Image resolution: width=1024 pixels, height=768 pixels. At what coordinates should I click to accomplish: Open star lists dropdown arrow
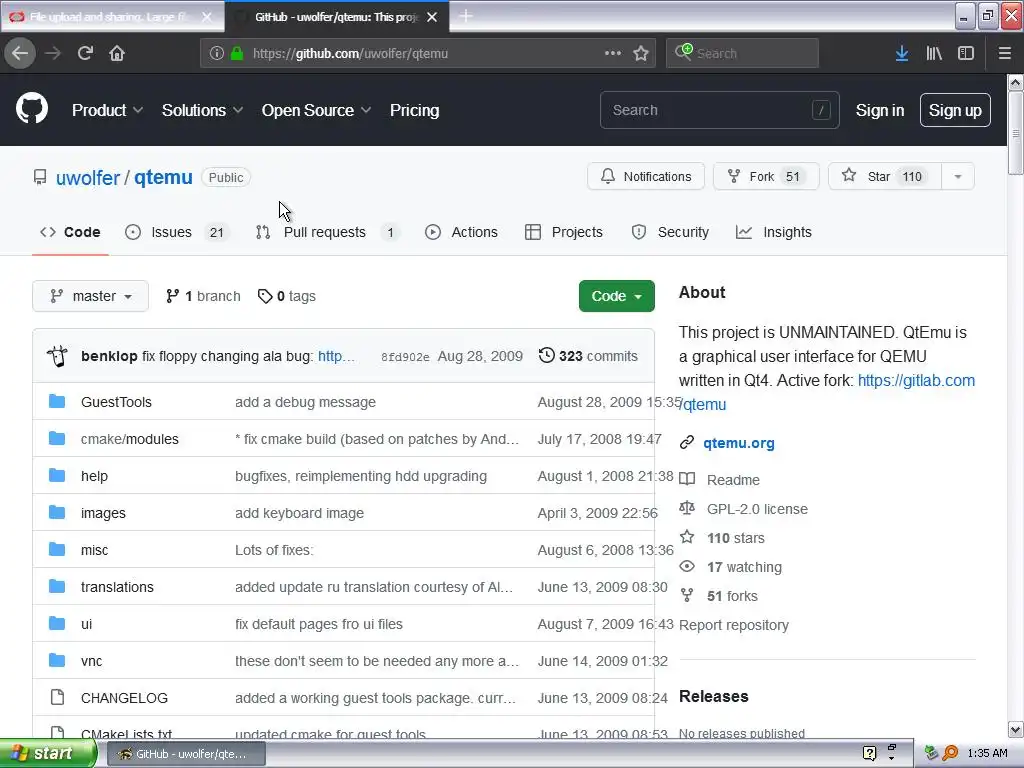click(x=957, y=176)
